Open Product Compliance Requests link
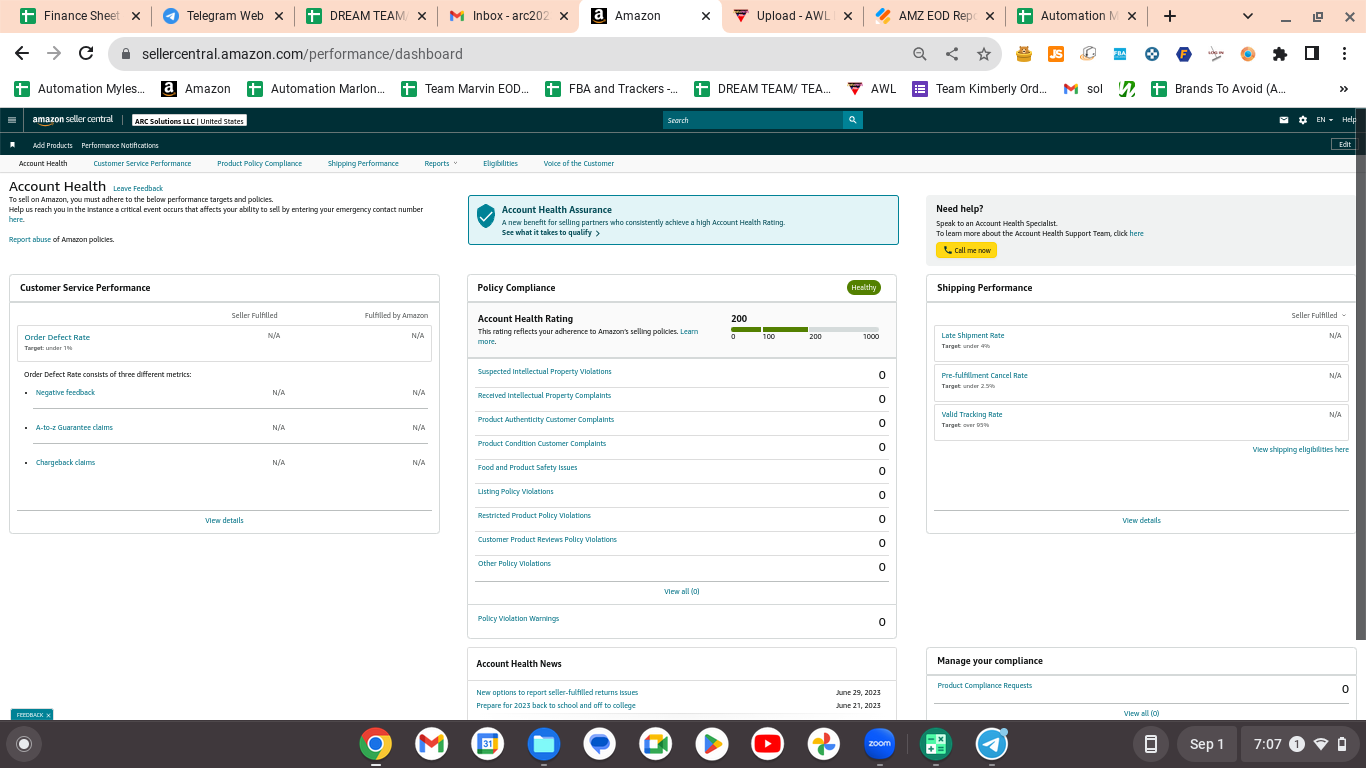The height and width of the screenshot is (768, 1366). (x=985, y=685)
